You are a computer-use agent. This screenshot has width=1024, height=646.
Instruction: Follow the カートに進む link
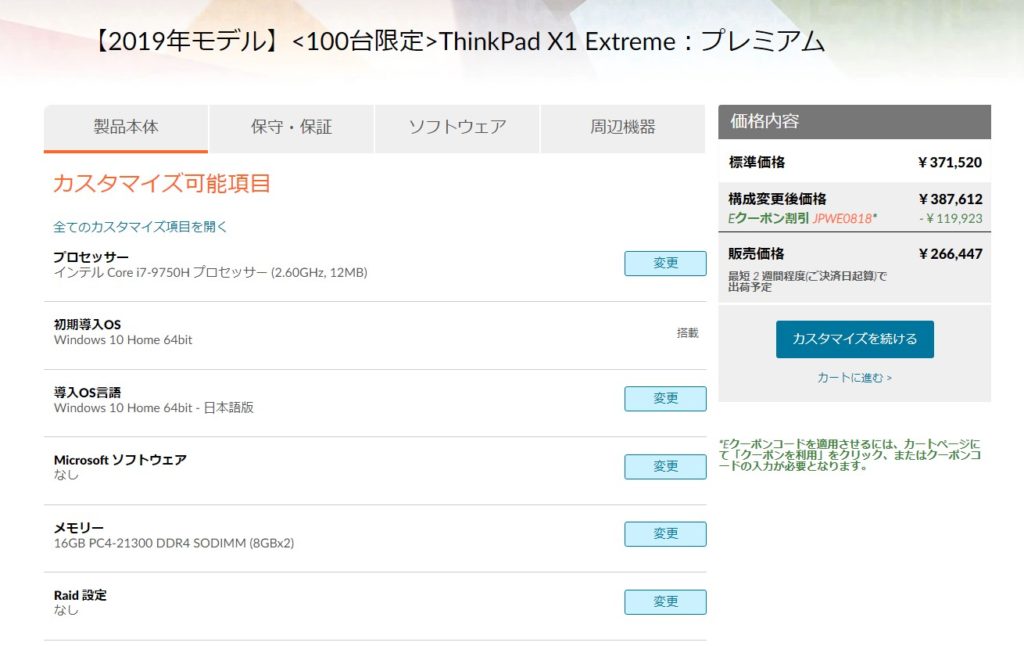coord(854,378)
